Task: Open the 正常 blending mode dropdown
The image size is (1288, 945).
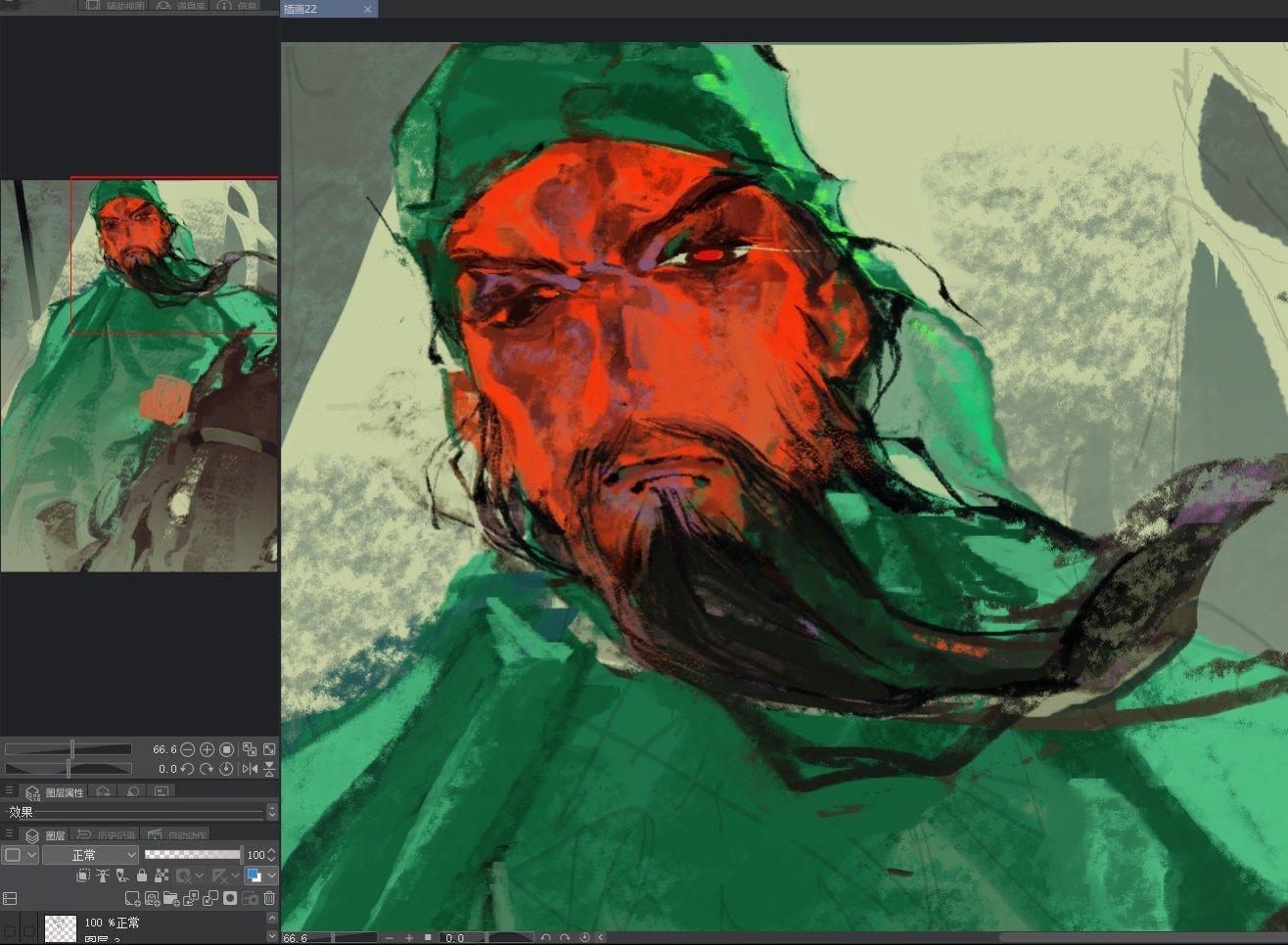Action: coord(91,855)
